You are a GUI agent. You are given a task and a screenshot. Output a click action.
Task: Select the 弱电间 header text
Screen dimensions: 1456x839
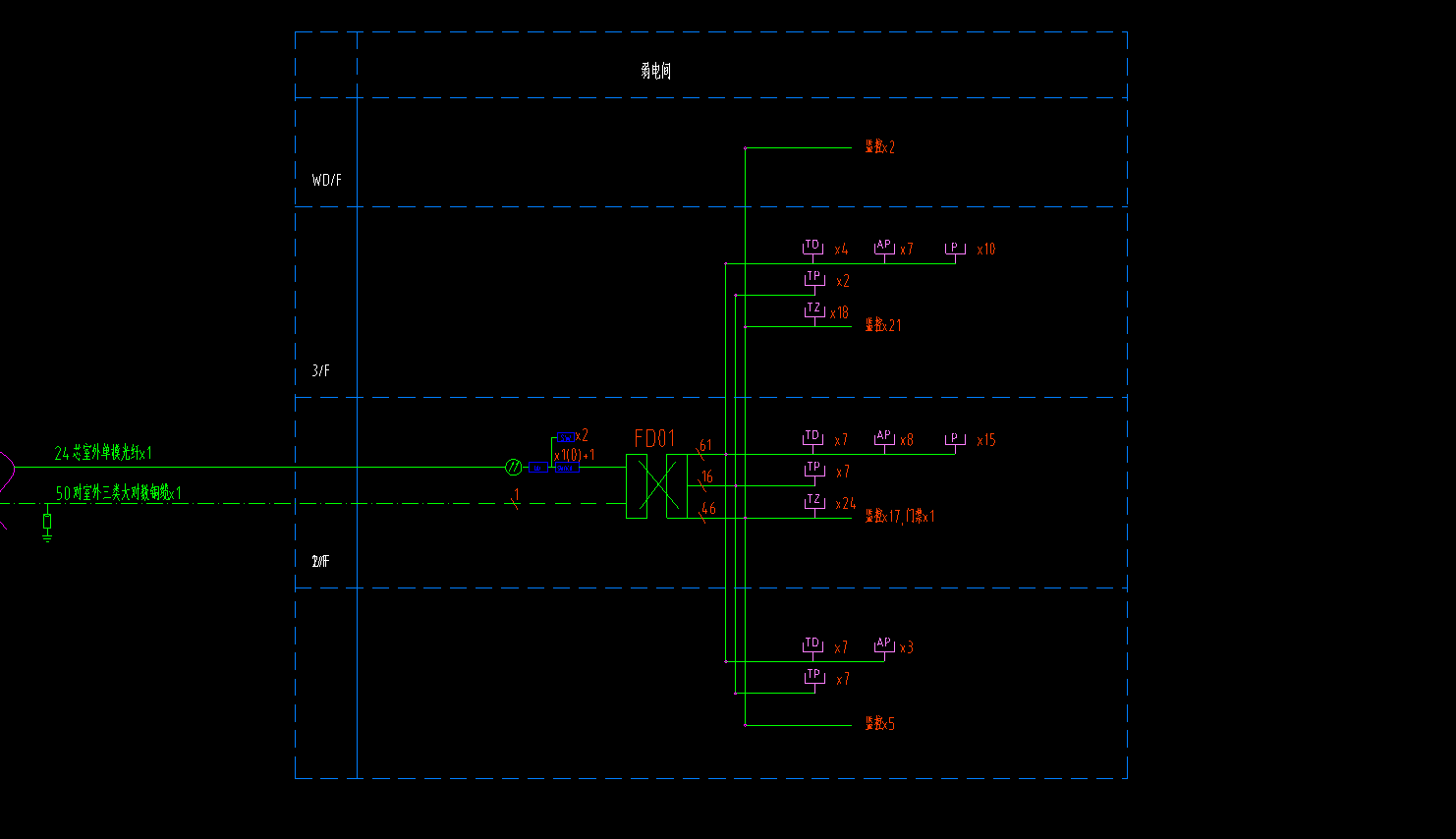click(x=655, y=70)
